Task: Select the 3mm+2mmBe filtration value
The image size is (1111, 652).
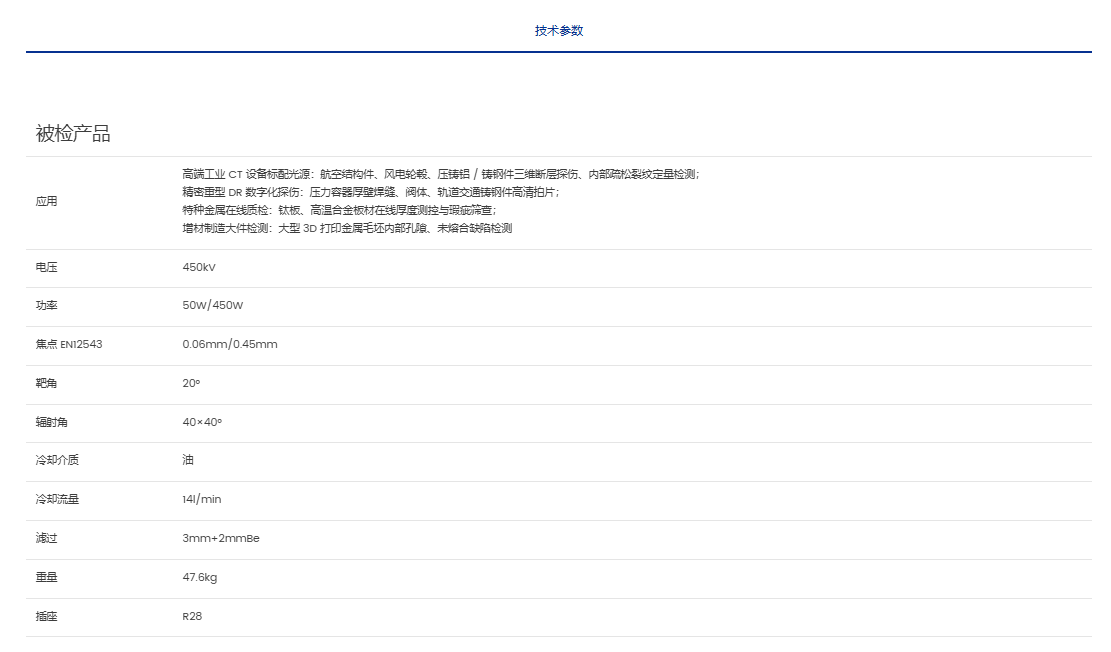Action: click(x=221, y=539)
